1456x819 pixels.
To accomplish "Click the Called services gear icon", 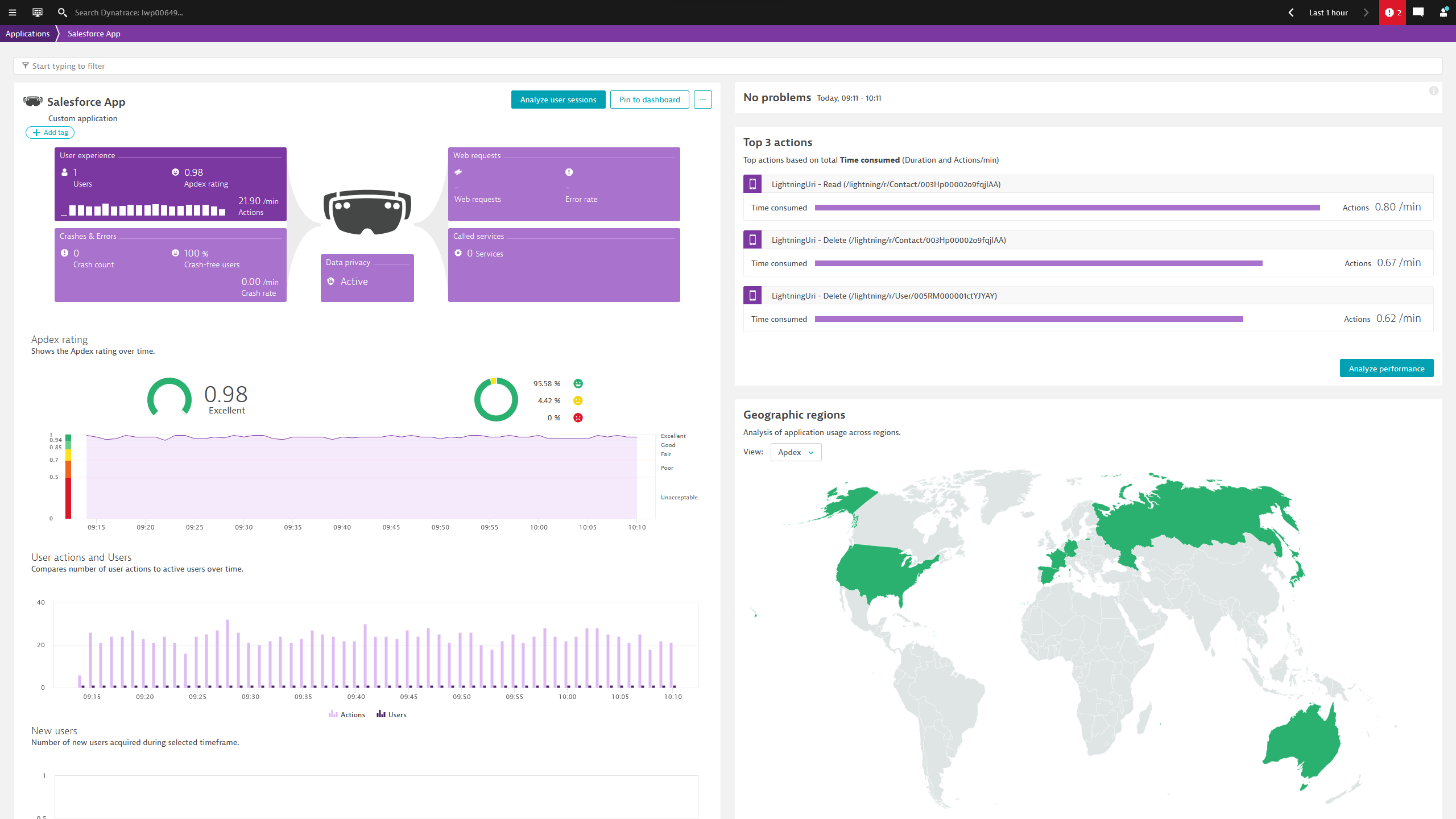I will point(458,253).
